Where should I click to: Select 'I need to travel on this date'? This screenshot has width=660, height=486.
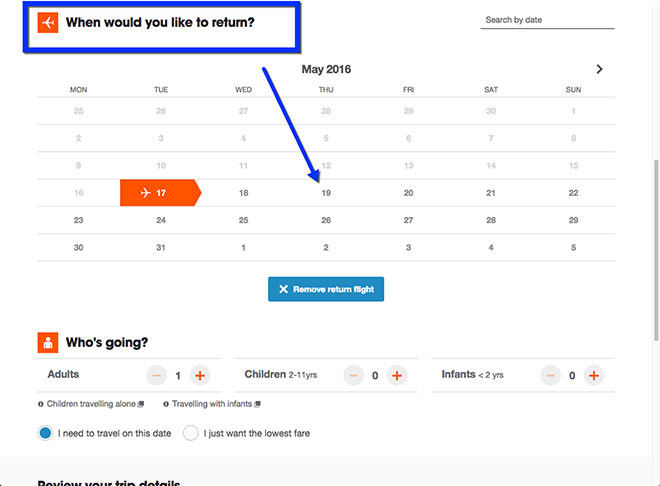(45, 433)
